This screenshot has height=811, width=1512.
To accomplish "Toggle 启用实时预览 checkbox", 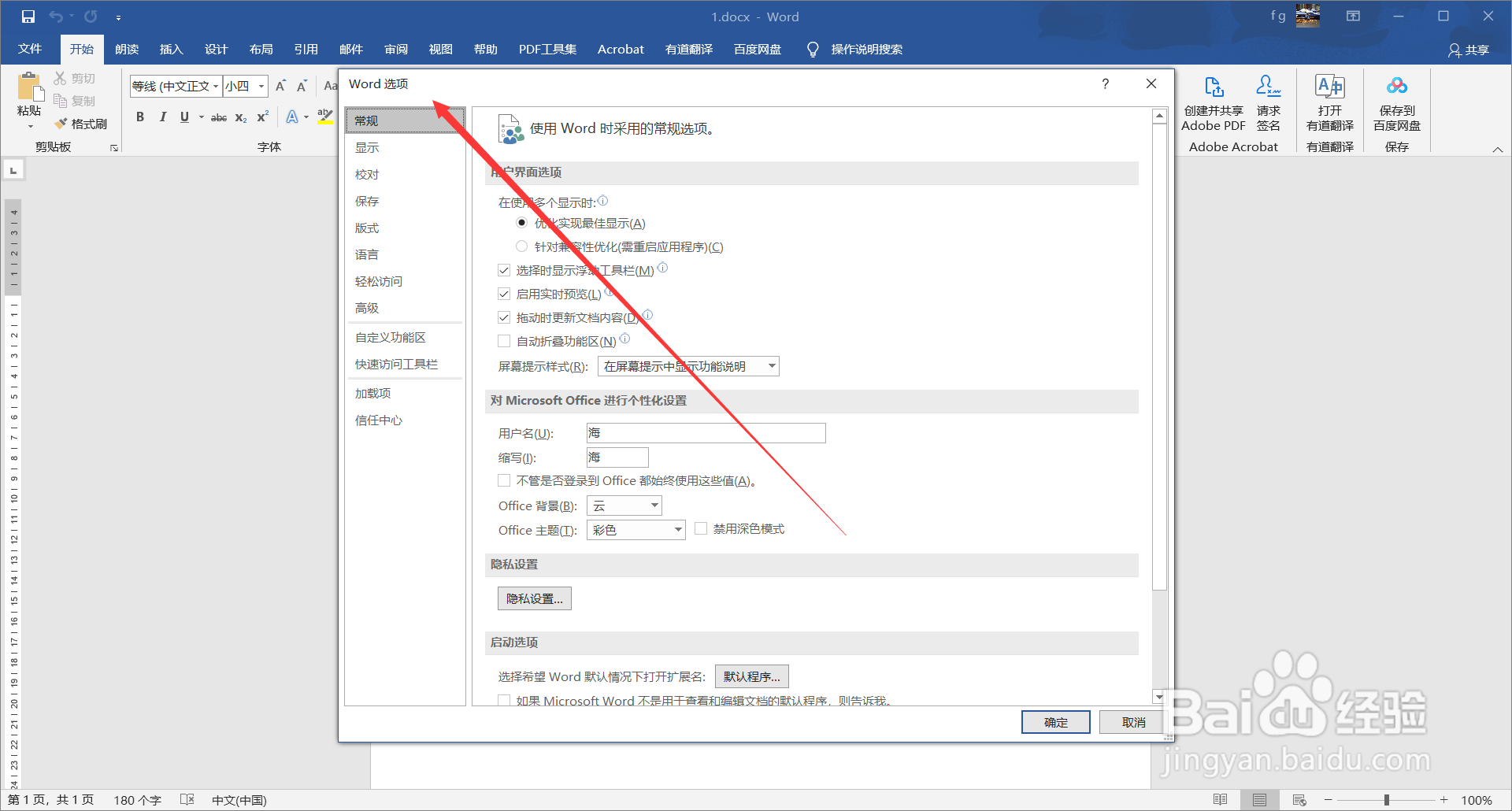I will [504, 294].
